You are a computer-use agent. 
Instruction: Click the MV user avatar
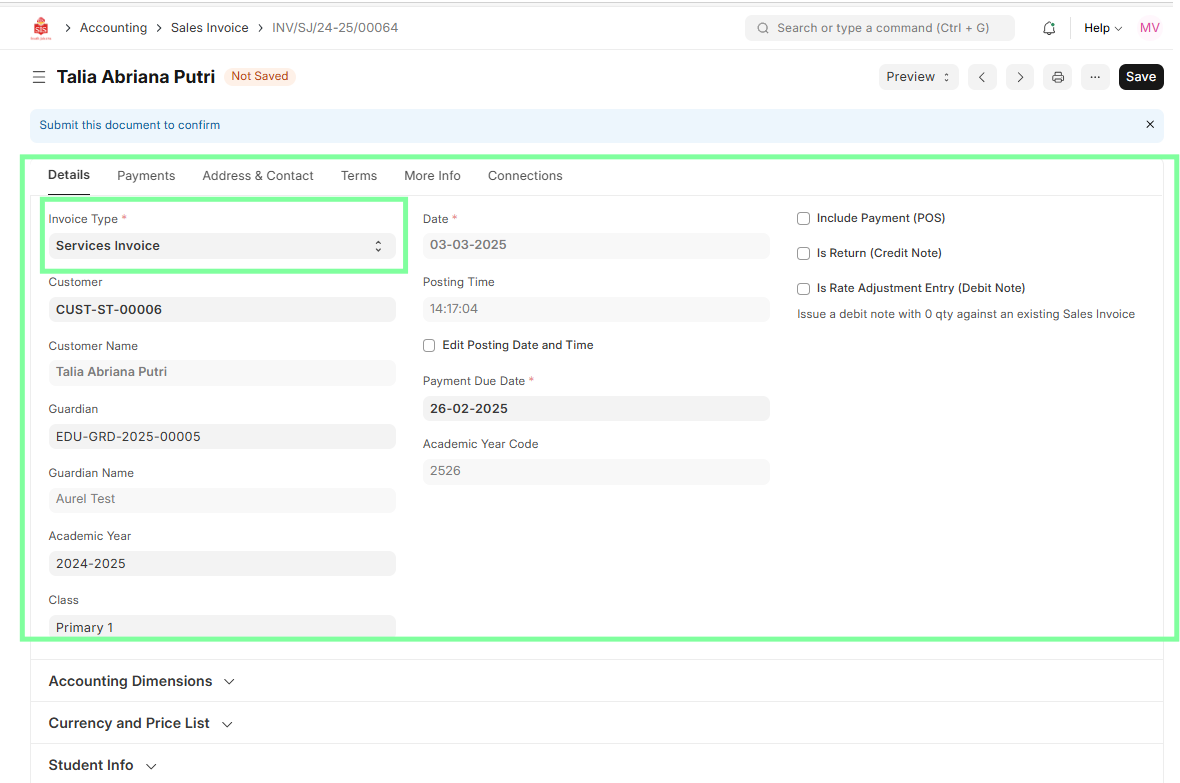click(1149, 28)
